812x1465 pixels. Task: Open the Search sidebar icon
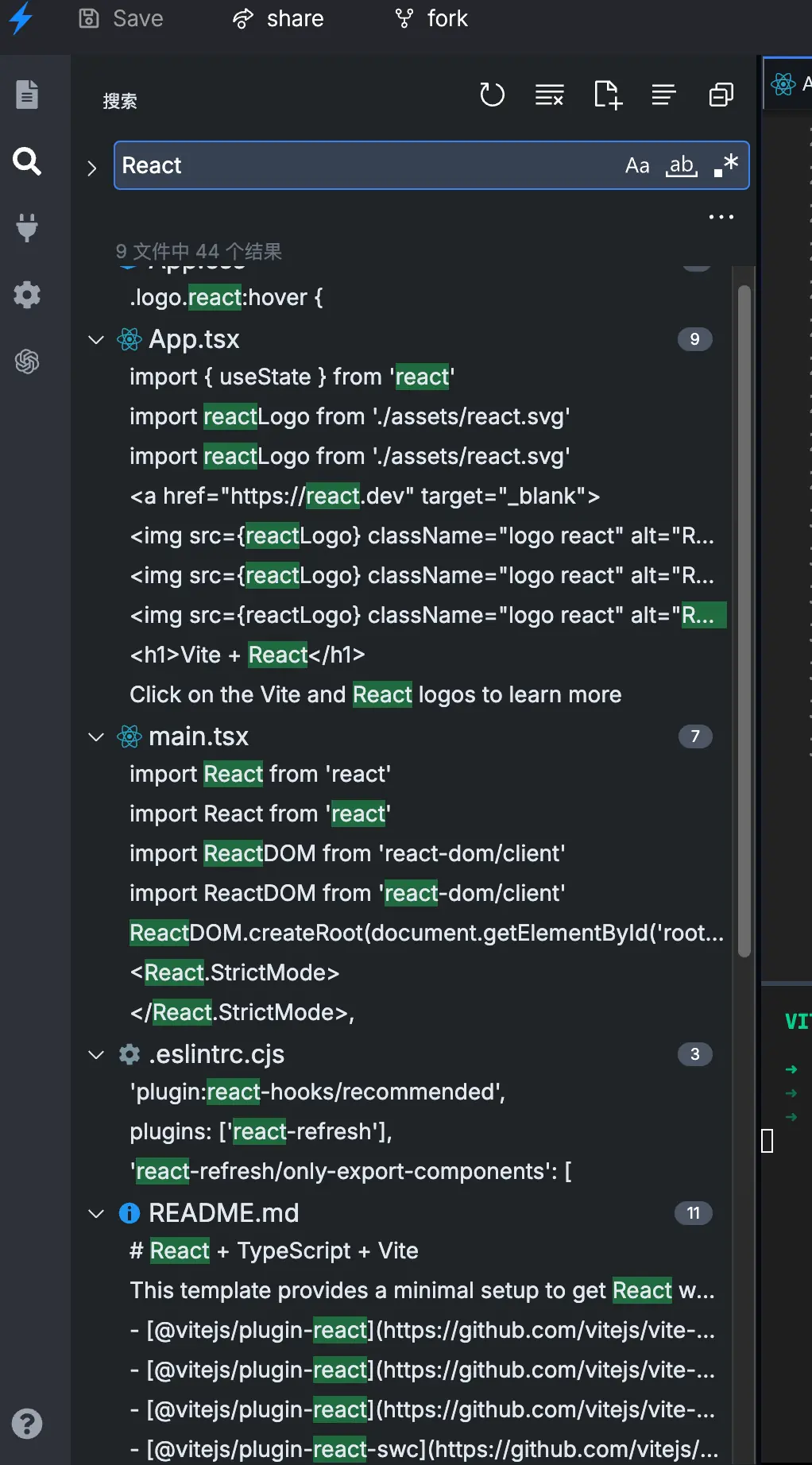tap(27, 161)
